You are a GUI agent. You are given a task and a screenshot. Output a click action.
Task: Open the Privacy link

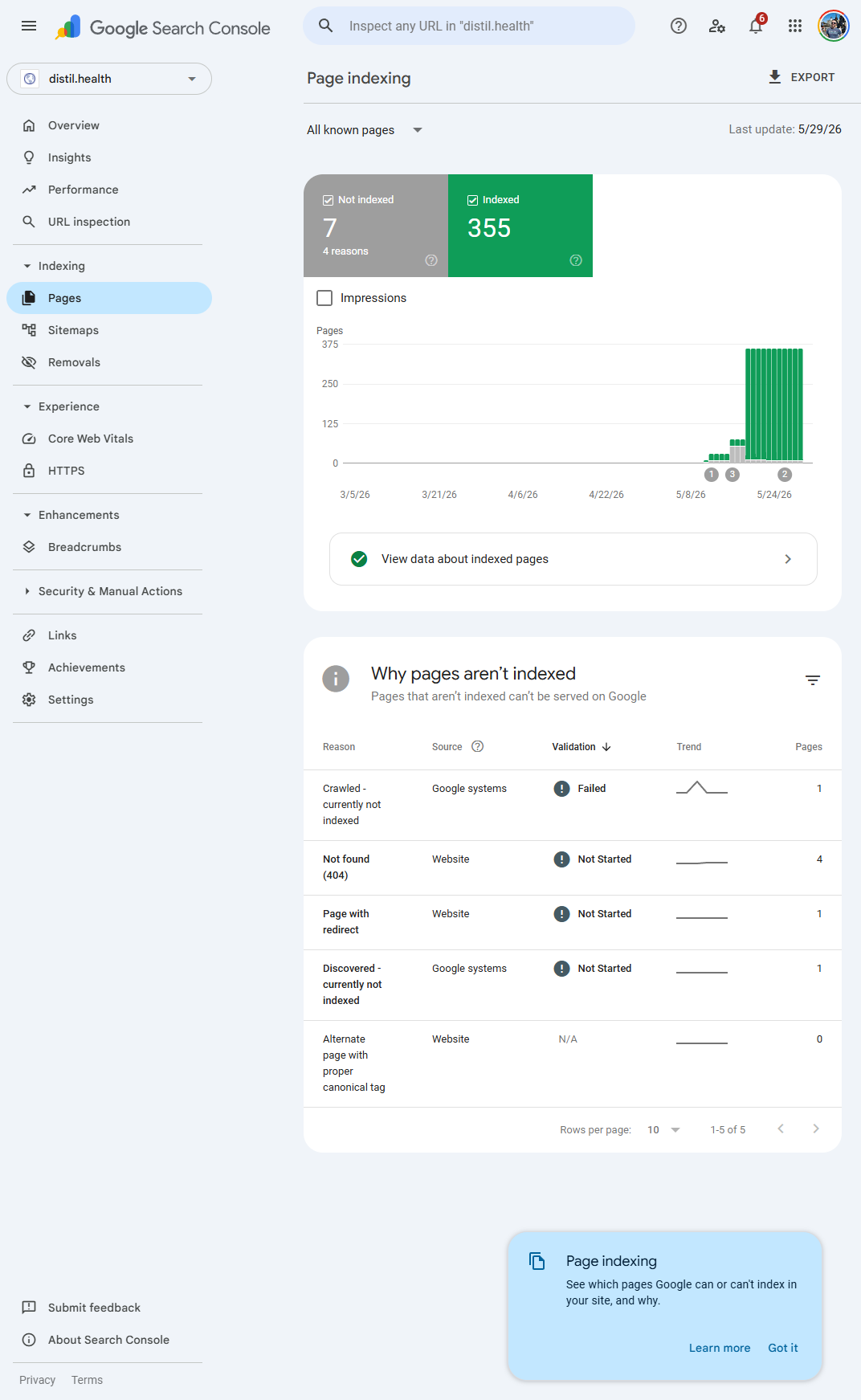38,1380
